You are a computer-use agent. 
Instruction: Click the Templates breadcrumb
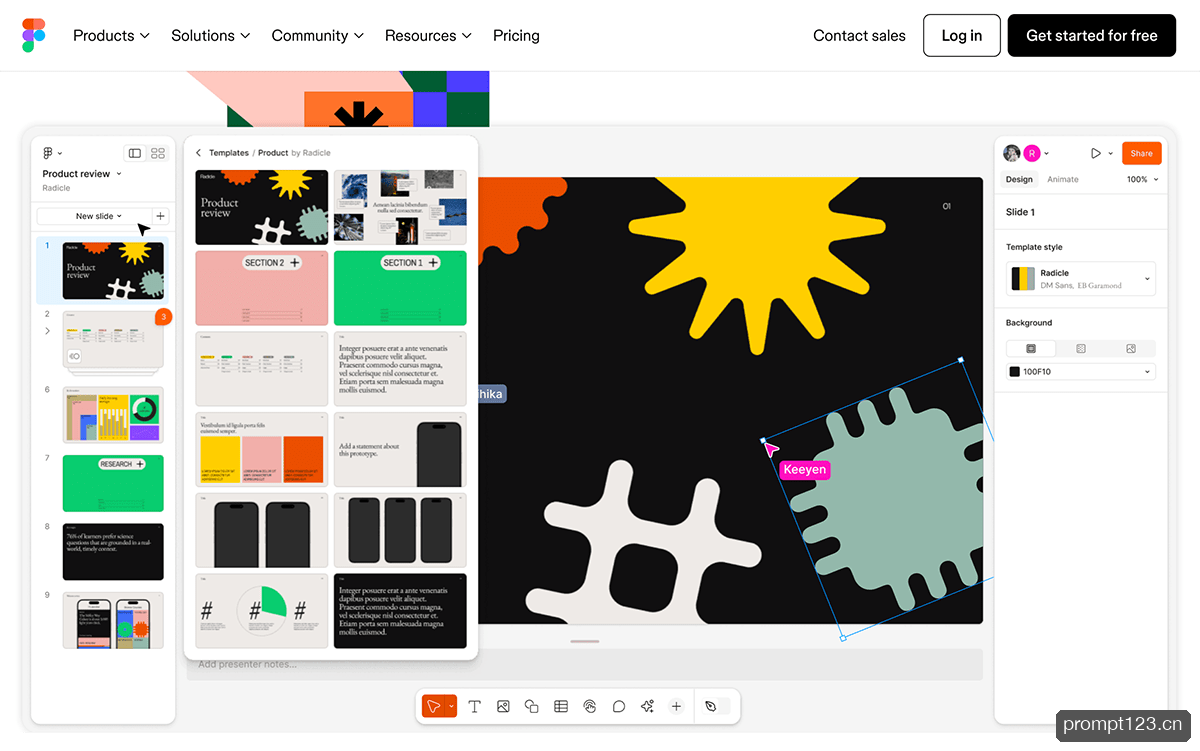point(229,153)
